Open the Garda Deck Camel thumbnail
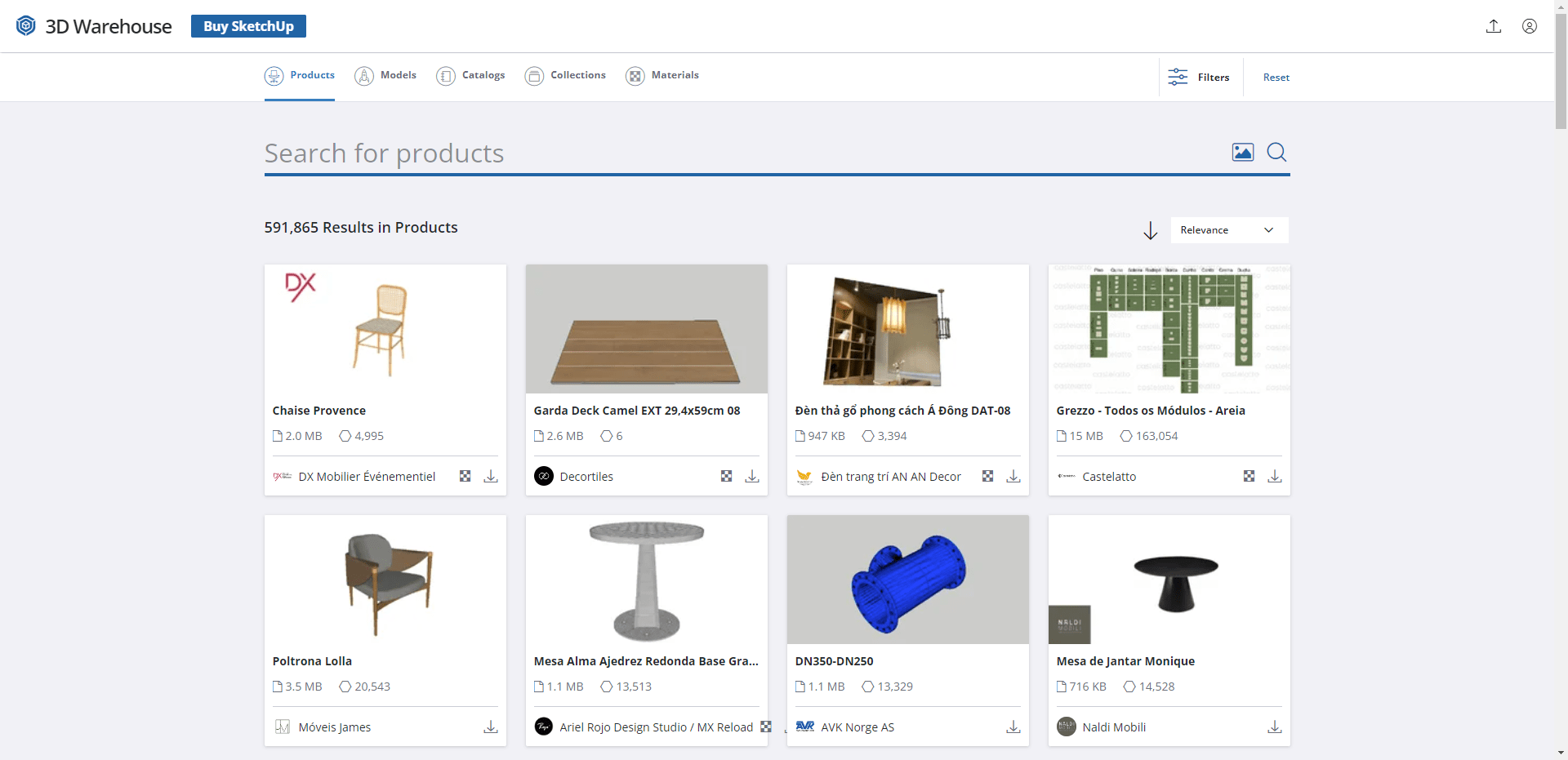Viewport: 1568px width, 760px height. coord(647,329)
